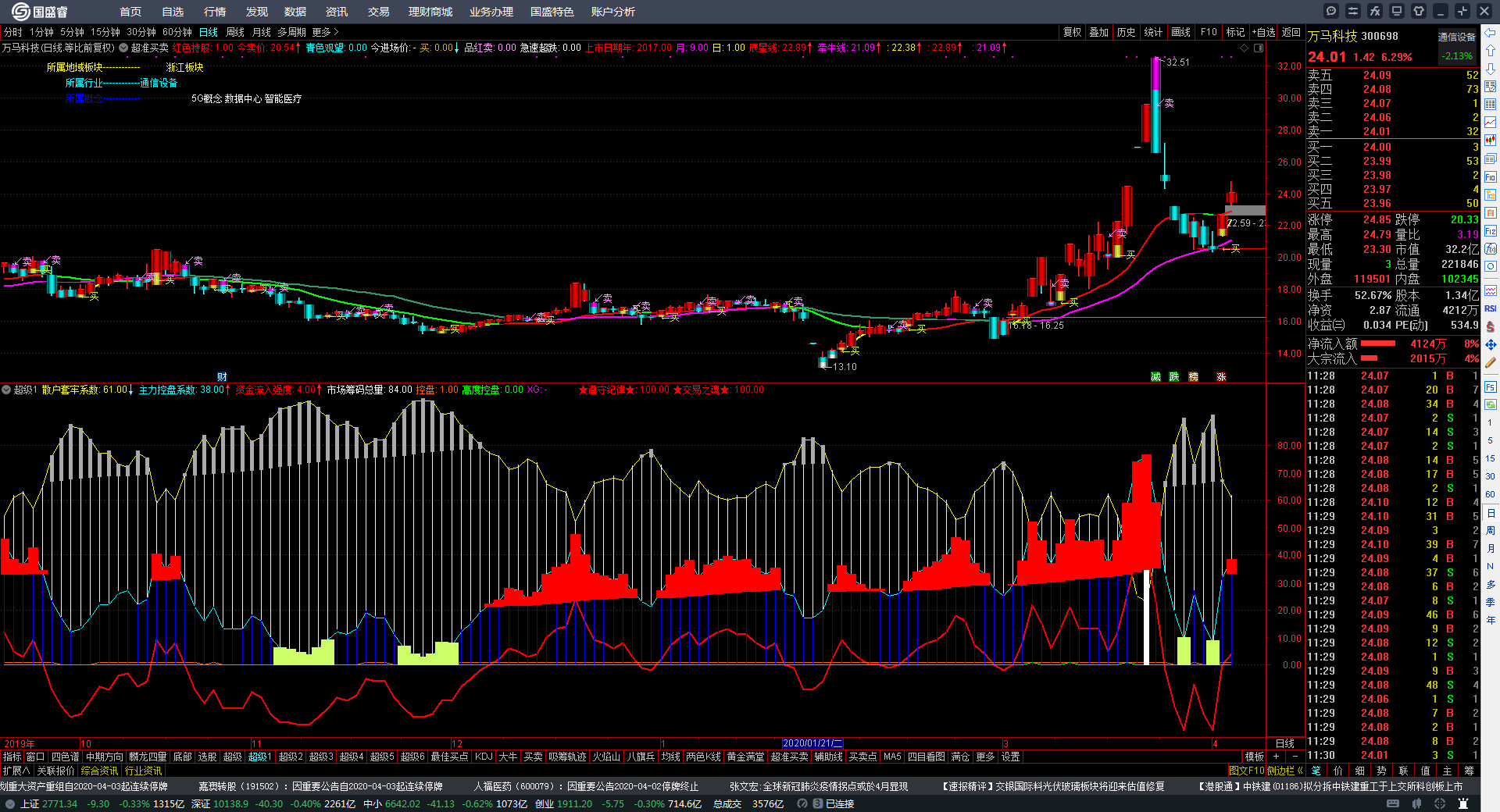
Task: Open the message chat icon in title bar
Action: (1331, 11)
